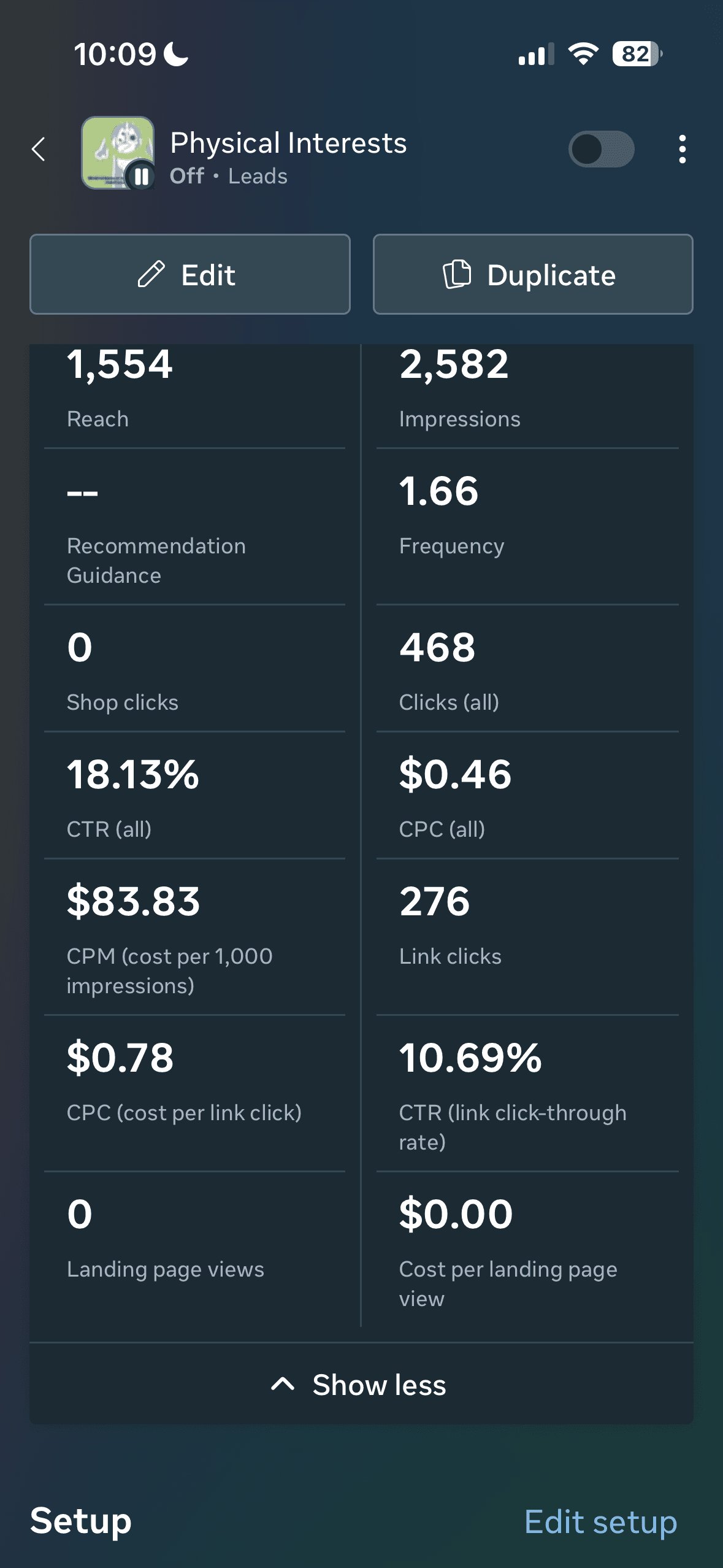Tap the copy icon on Duplicate

[x=457, y=274]
